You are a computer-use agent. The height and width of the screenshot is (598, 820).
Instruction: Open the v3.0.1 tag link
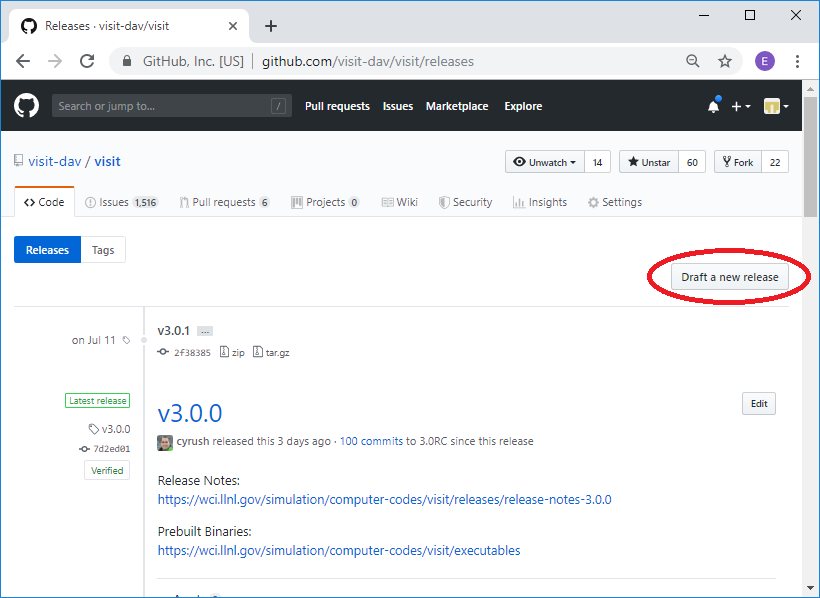point(174,331)
